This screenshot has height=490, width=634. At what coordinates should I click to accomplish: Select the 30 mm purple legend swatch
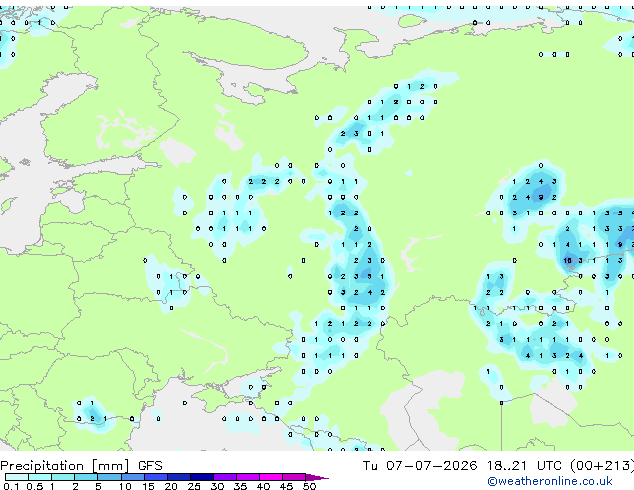tap(225, 477)
